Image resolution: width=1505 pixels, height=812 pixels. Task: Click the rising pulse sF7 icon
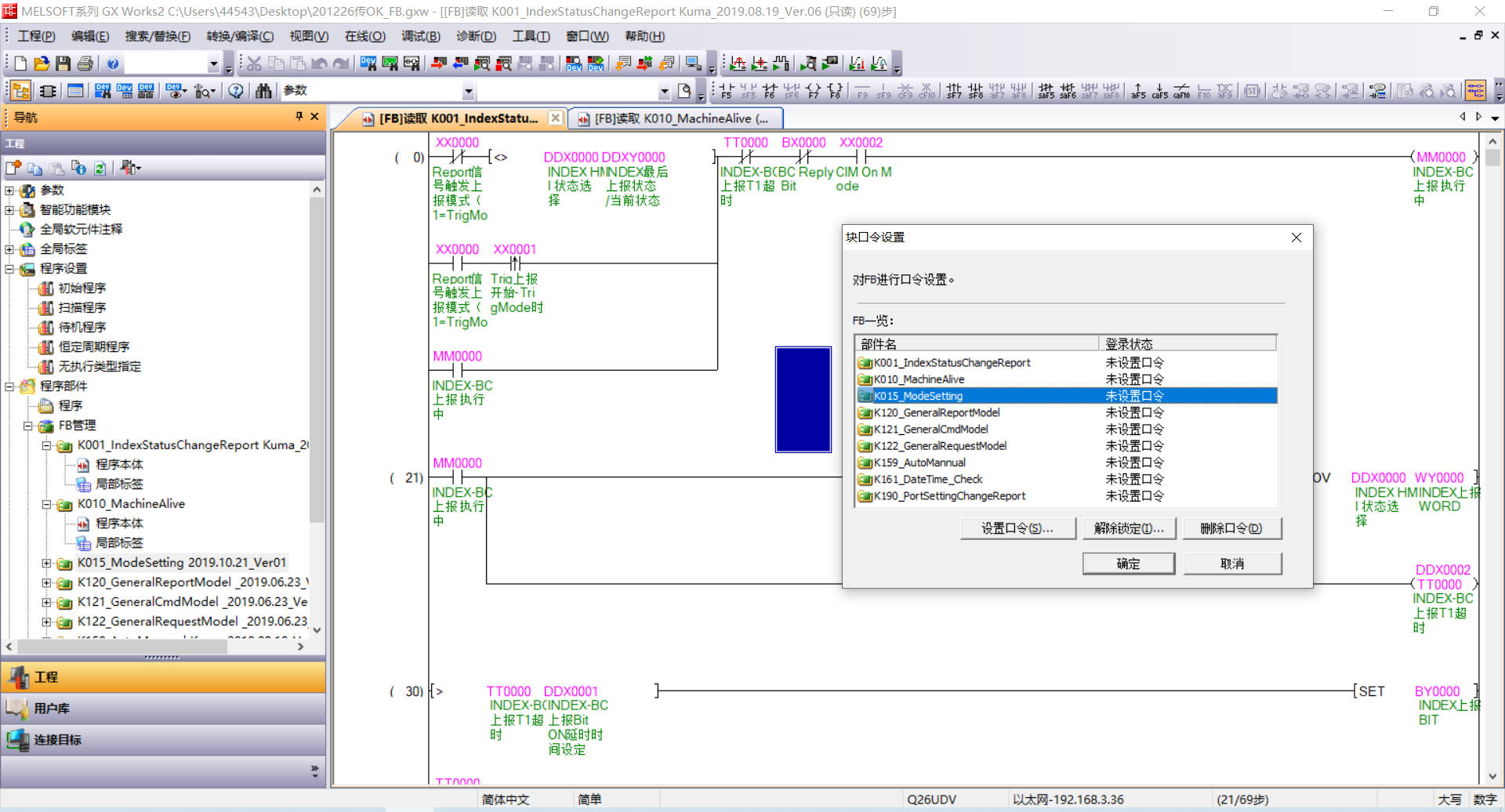pos(953,91)
